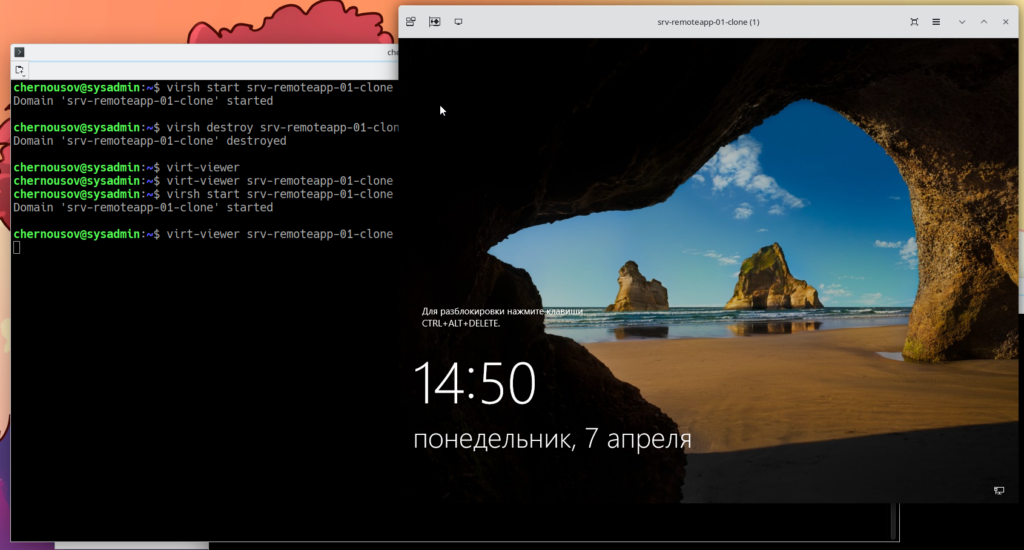Image resolution: width=1024 pixels, height=550 pixels.
Task: Click the 'Domain ... destroyed' output line
Action: coord(150,141)
